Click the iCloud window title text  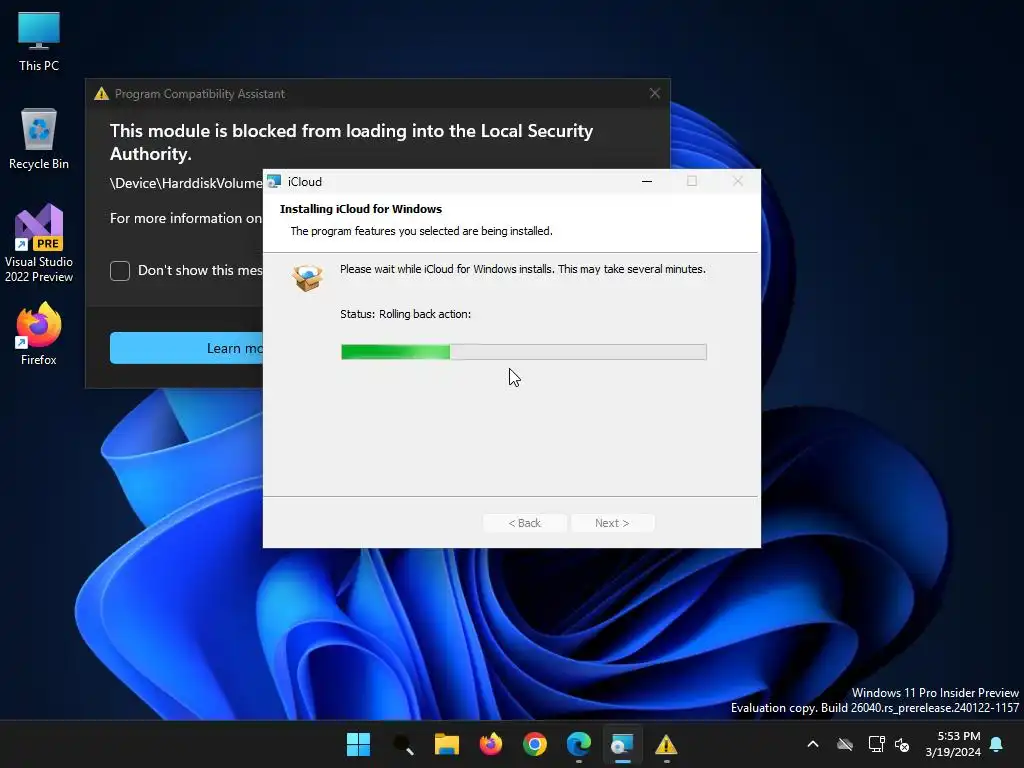(x=305, y=182)
